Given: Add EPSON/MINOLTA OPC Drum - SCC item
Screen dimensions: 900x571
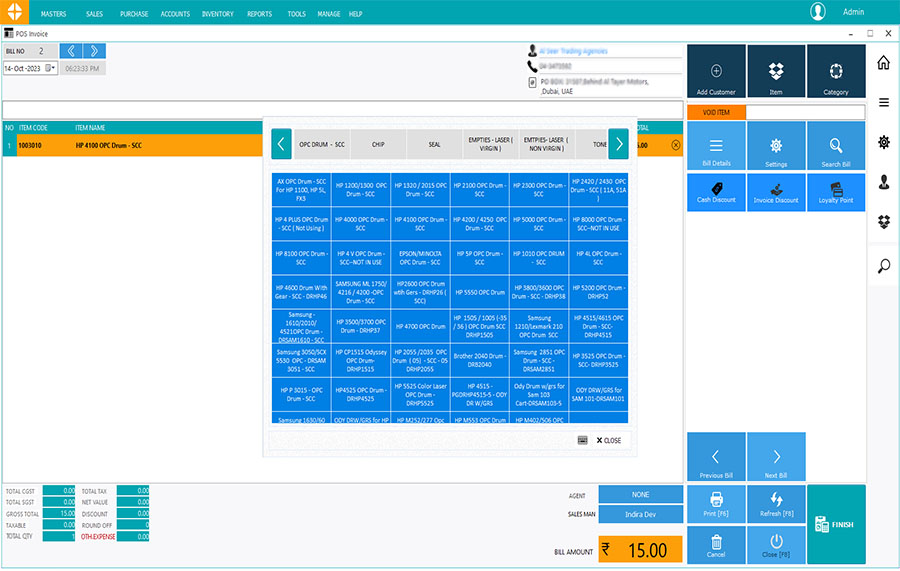Looking at the screenshot, I should (420, 258).
